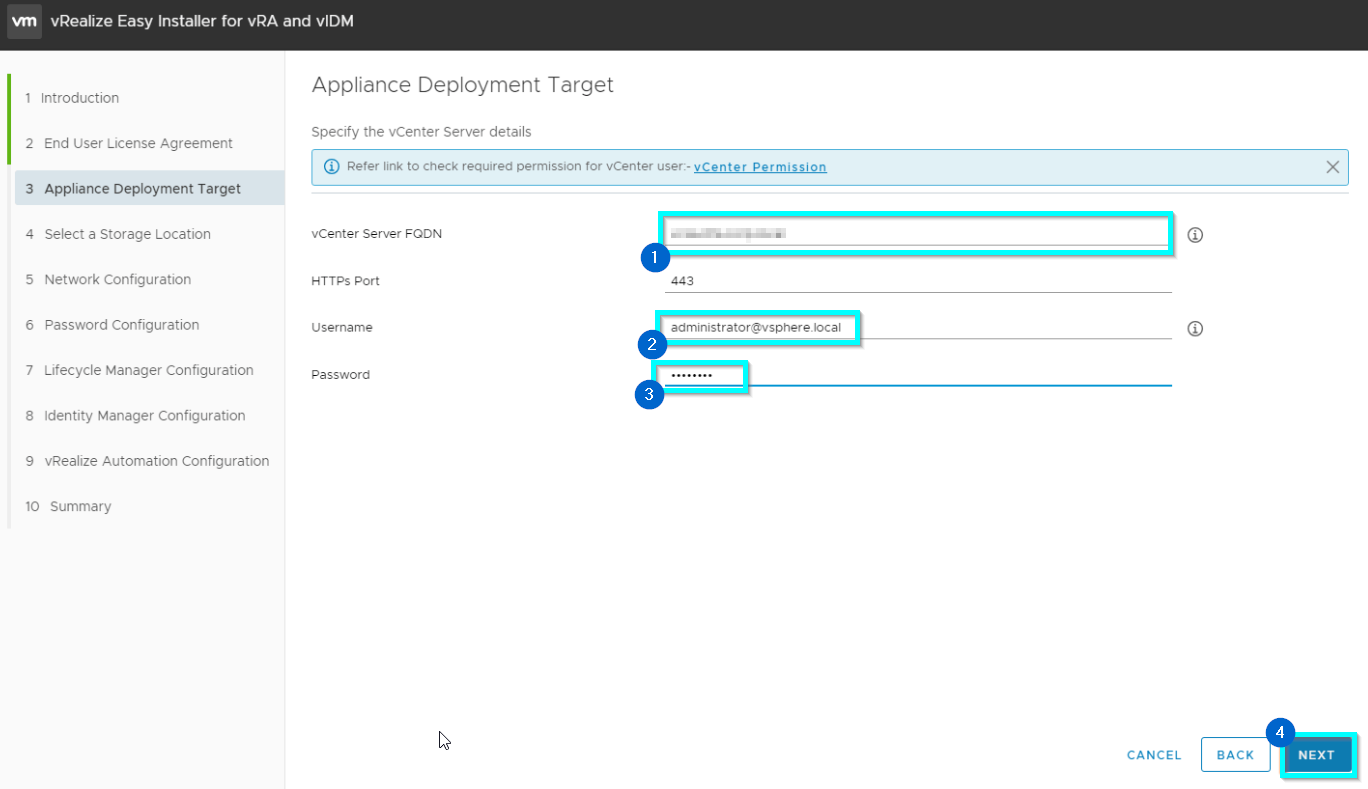The image size is (1368, 789).
Task: Click info icon beside vCenter Server FQDN
Action: 1195,235
